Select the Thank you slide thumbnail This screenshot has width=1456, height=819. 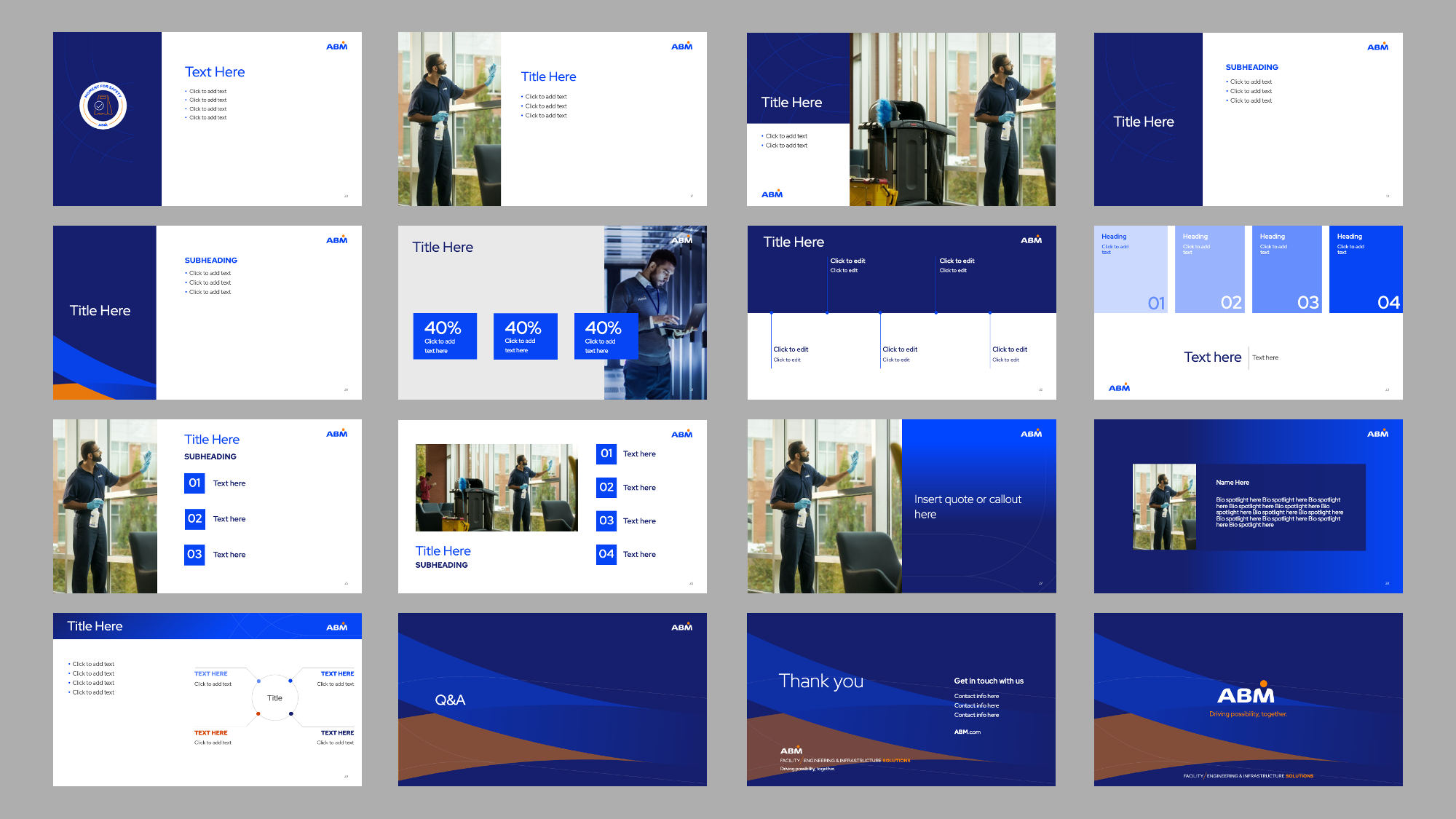(x=901, y=700)
